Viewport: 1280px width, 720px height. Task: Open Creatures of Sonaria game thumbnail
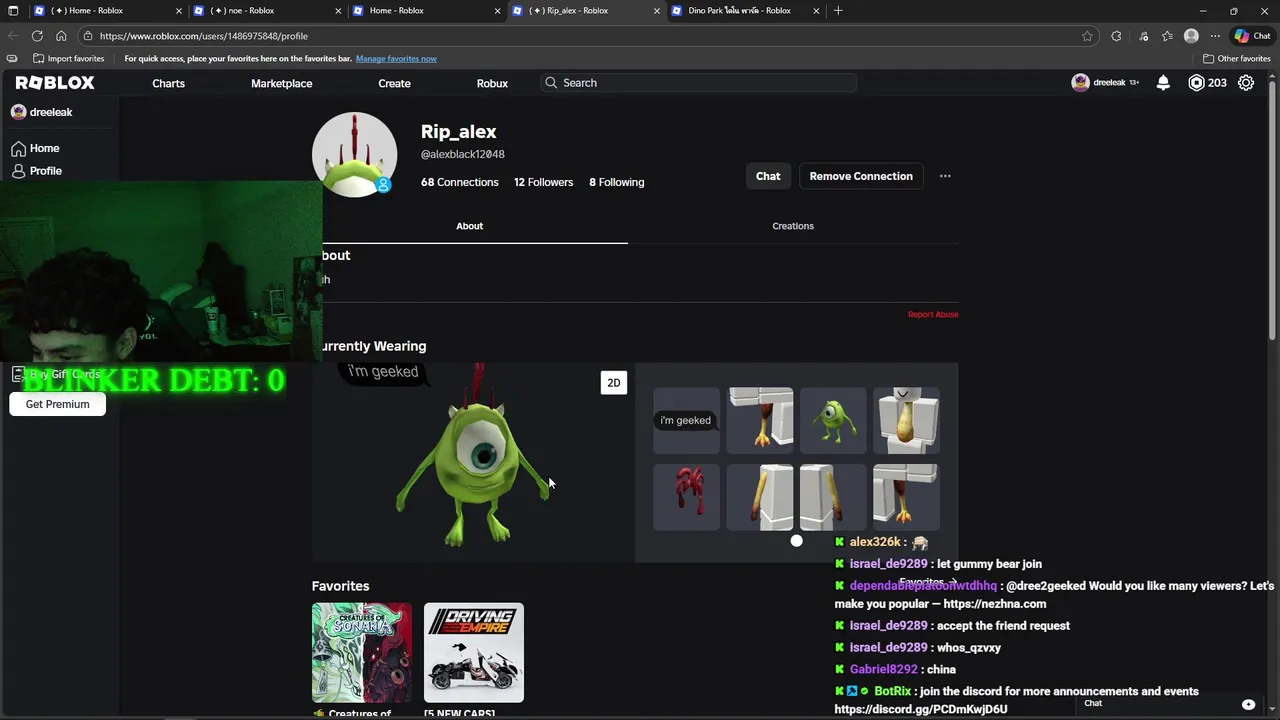(x=361, y=653)
